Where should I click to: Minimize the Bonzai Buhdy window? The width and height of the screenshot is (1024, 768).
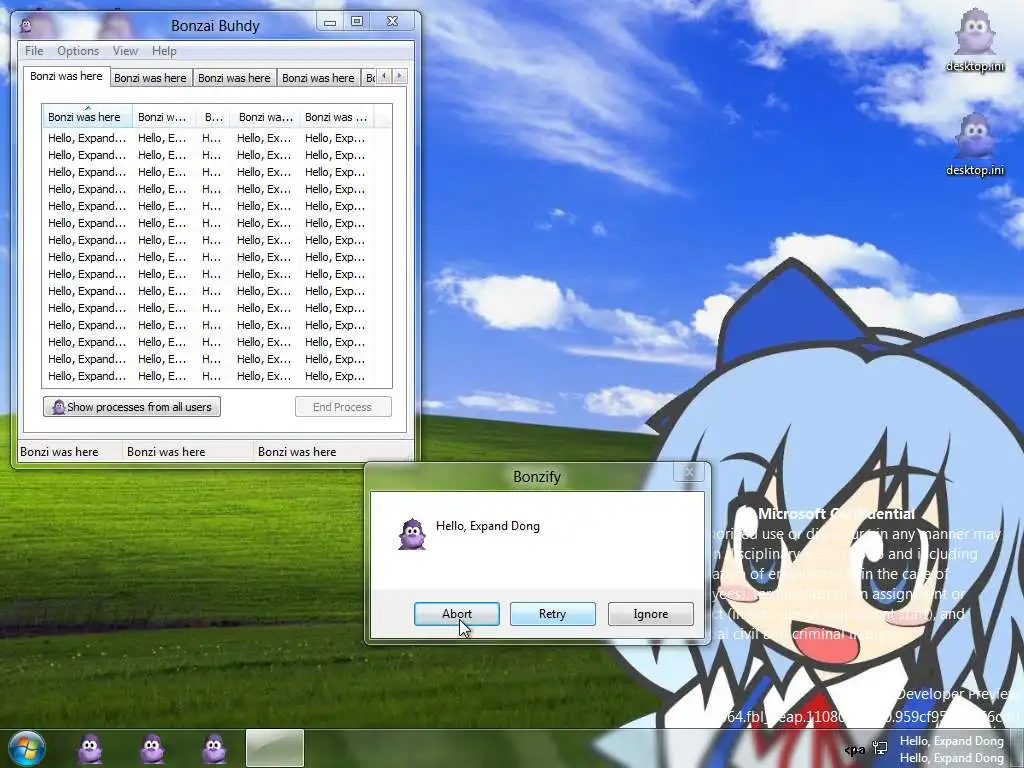[x=330, y=22]
